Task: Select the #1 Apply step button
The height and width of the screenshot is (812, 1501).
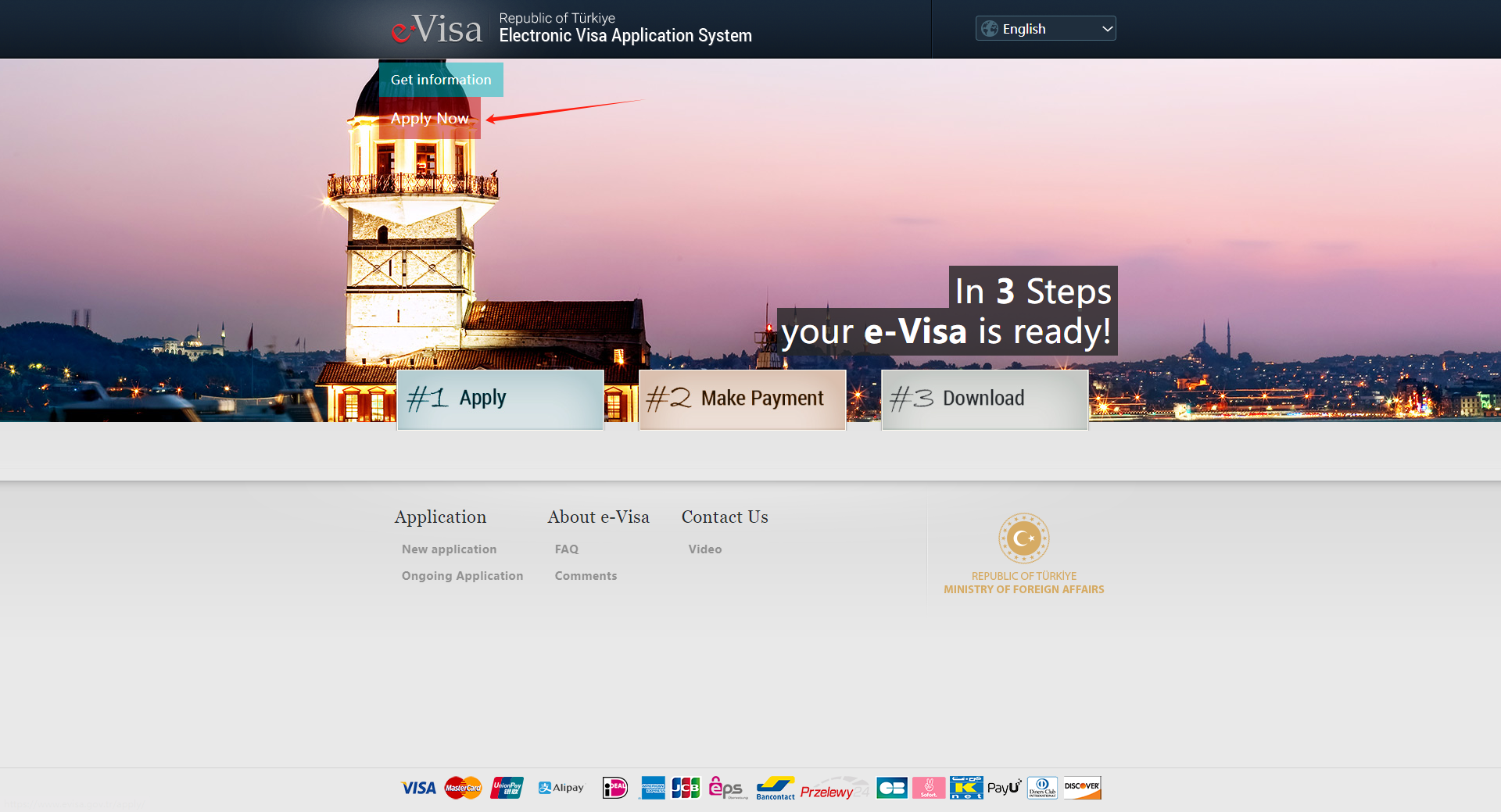Action: click(x=500, y=399)
